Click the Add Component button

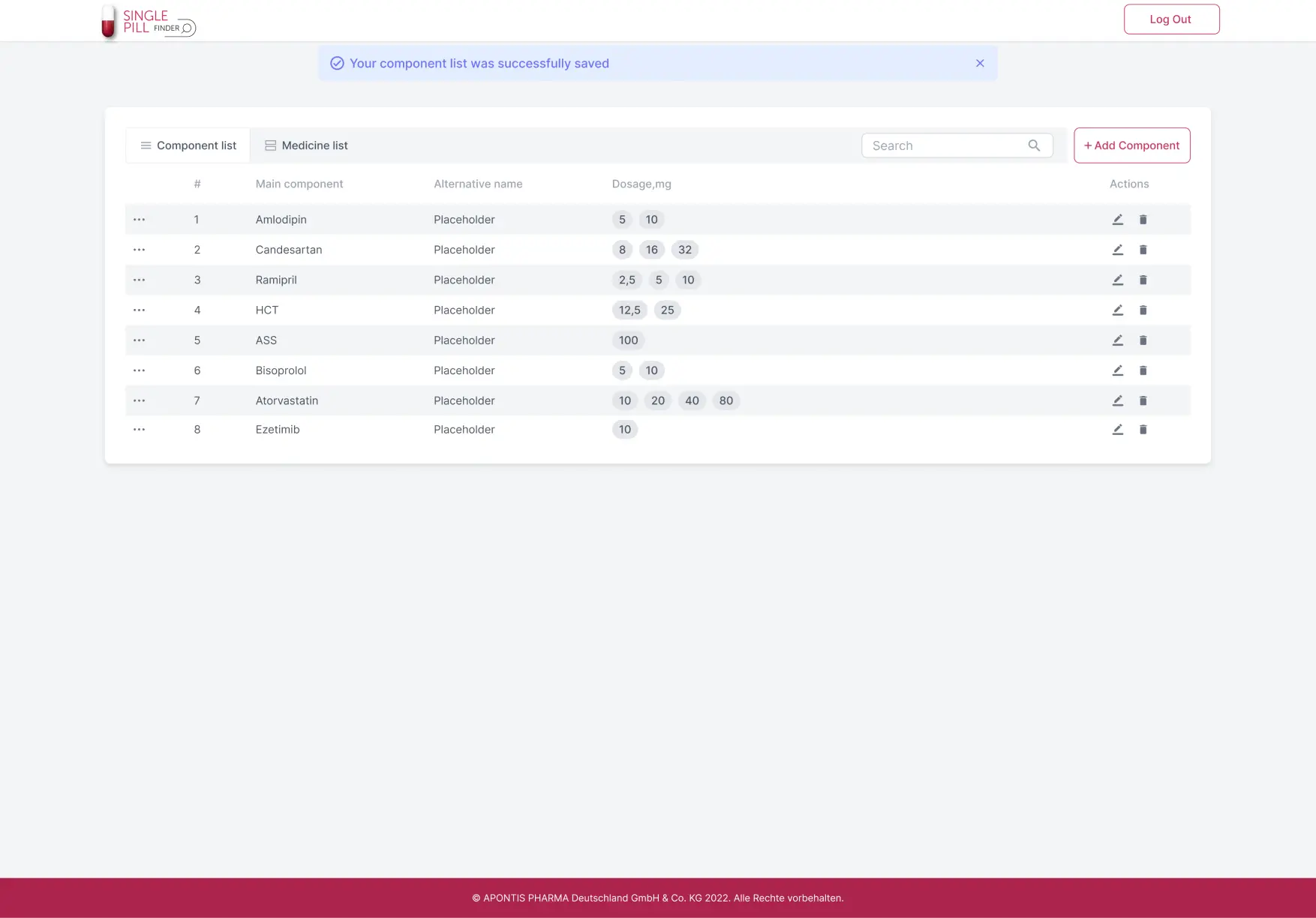tap(1131, 145)
